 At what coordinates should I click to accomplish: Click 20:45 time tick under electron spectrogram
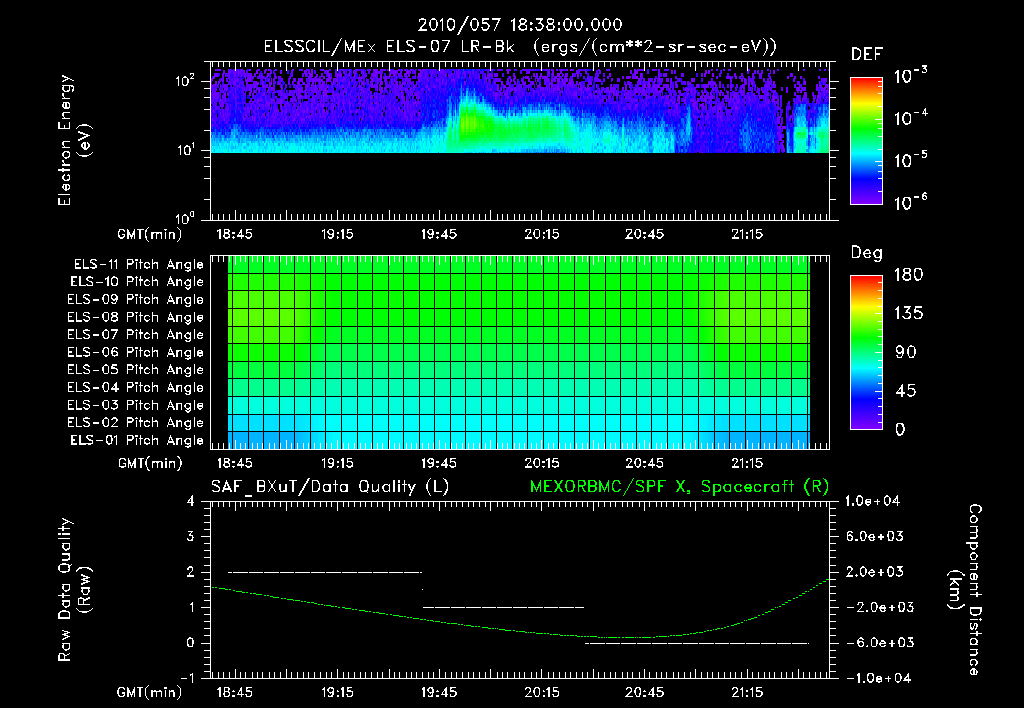pos(645,234)
